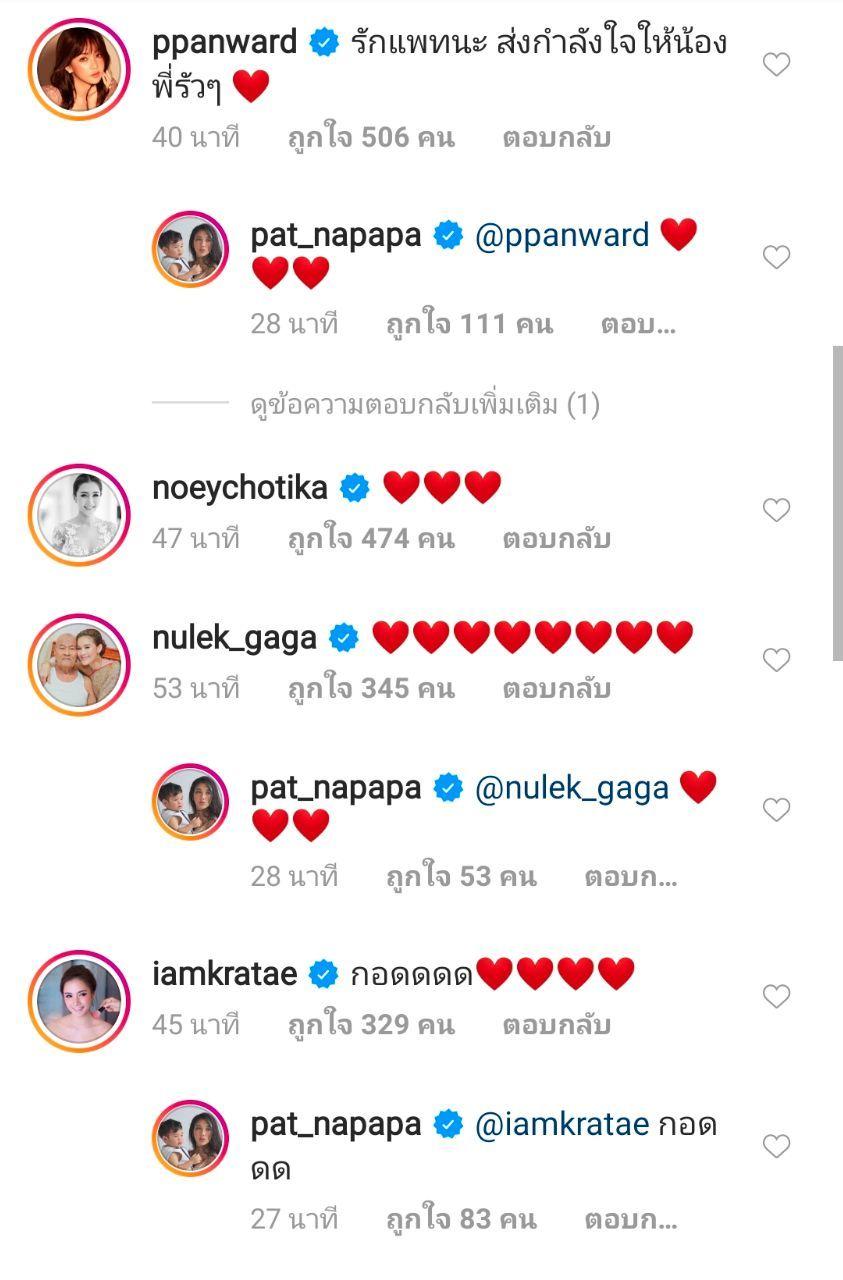This screenshot has width=843, height=1280.
Task: Open pat_napapa's avatar in the first reply
Action: pyautogui.click(x=190, y=250)
